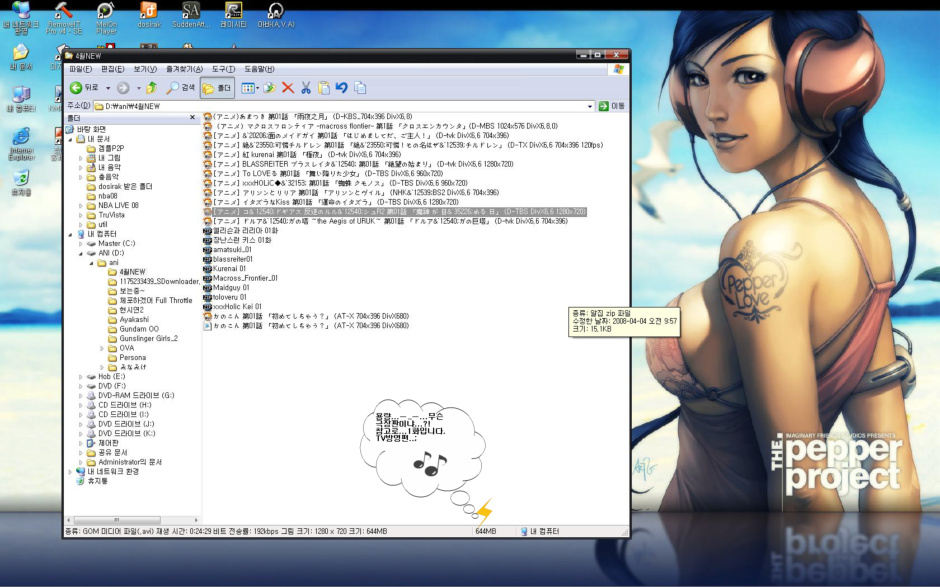Select the 4월NEW folder in tree
The width and height of the screenshot is (940, 587).
(132, 272)
